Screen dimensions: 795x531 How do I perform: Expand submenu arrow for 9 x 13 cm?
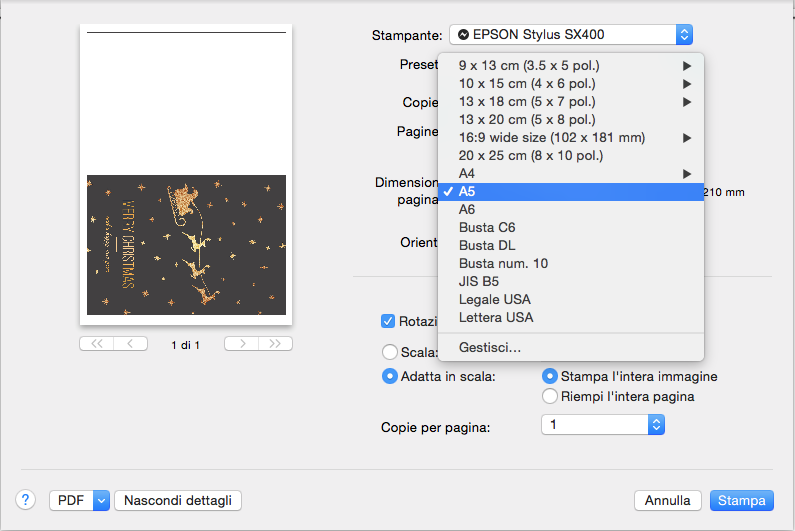tap(687, 66)
